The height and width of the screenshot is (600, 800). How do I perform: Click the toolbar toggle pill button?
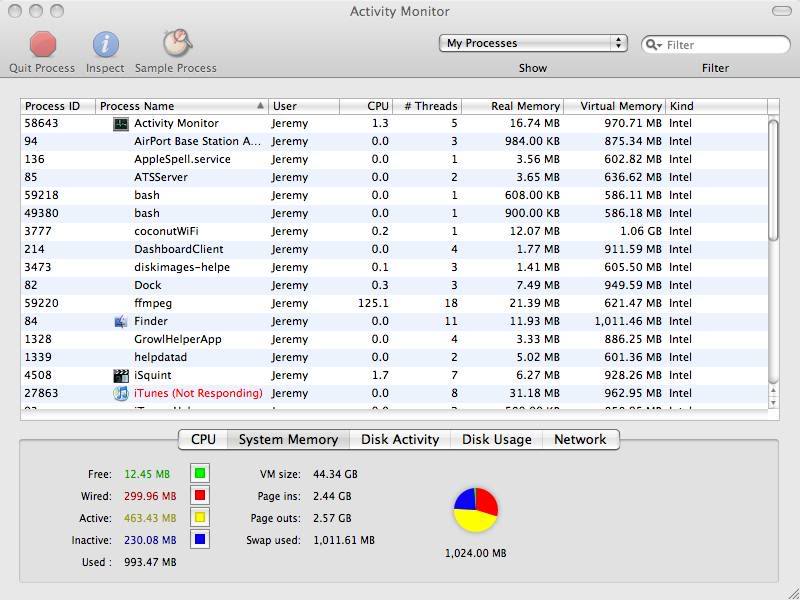(782, 11)
